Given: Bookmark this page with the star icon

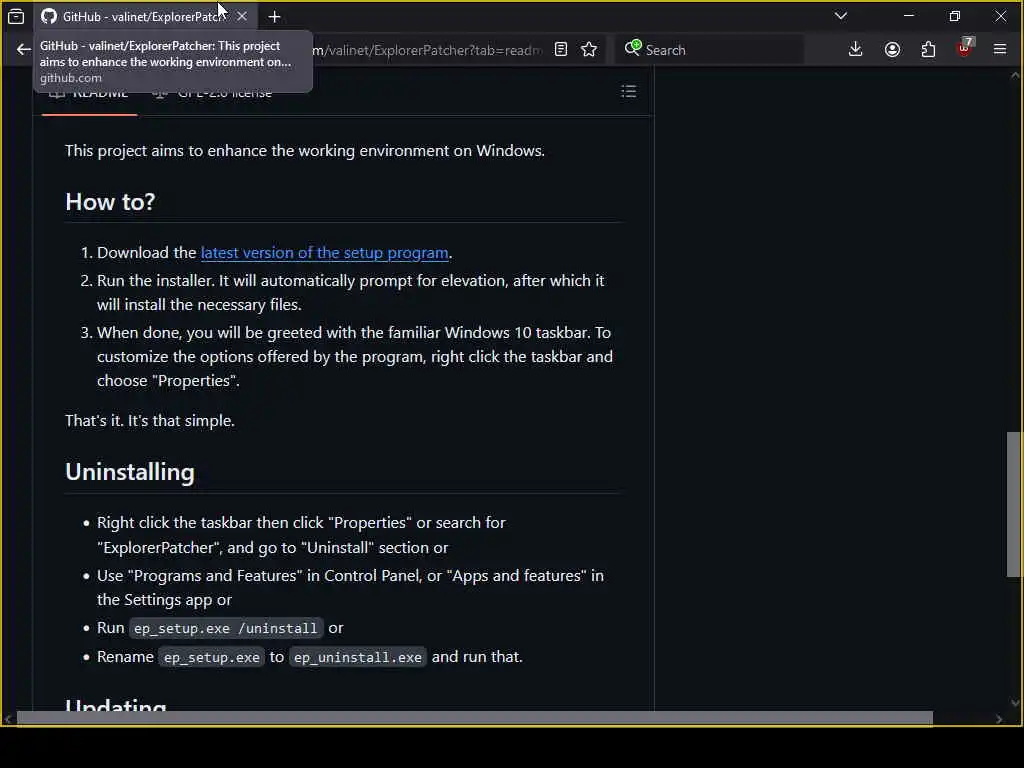Looking at the screenshot, I should (589, 50).
